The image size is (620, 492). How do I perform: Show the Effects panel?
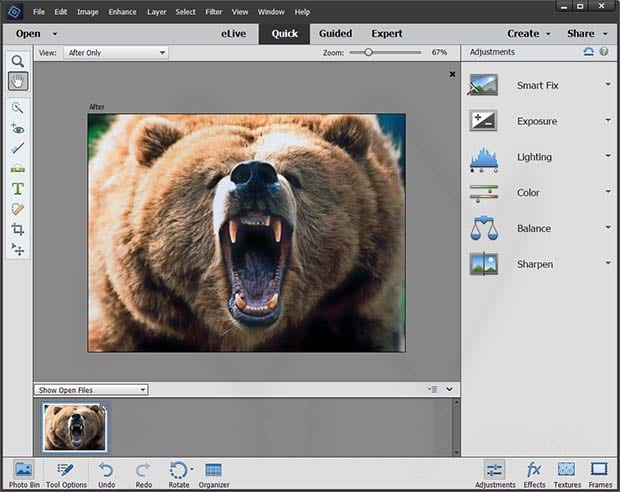pyautogui.click(x=534, y=475)
